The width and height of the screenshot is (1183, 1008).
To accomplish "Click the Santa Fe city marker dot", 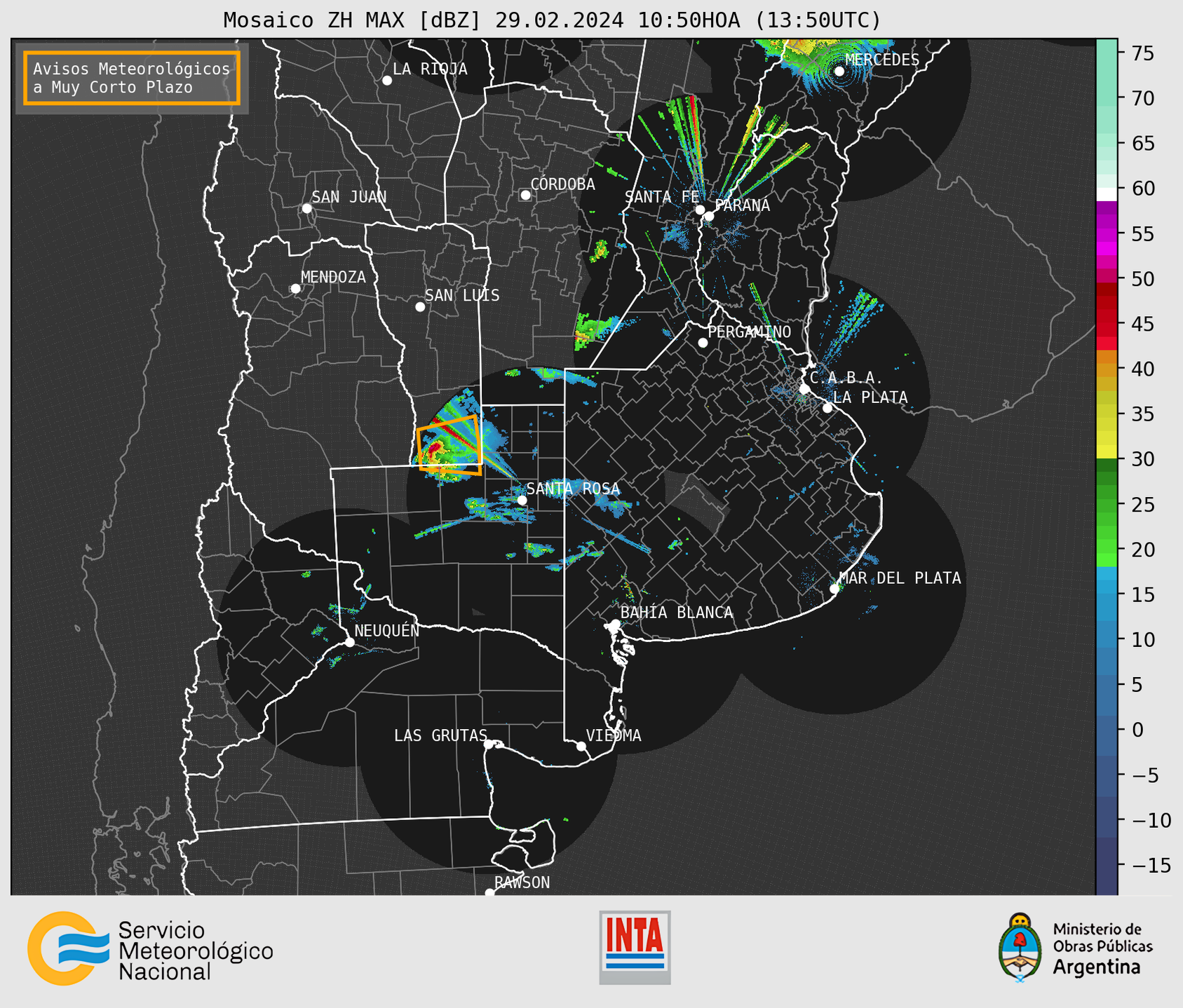I will [x=700, y=210].
